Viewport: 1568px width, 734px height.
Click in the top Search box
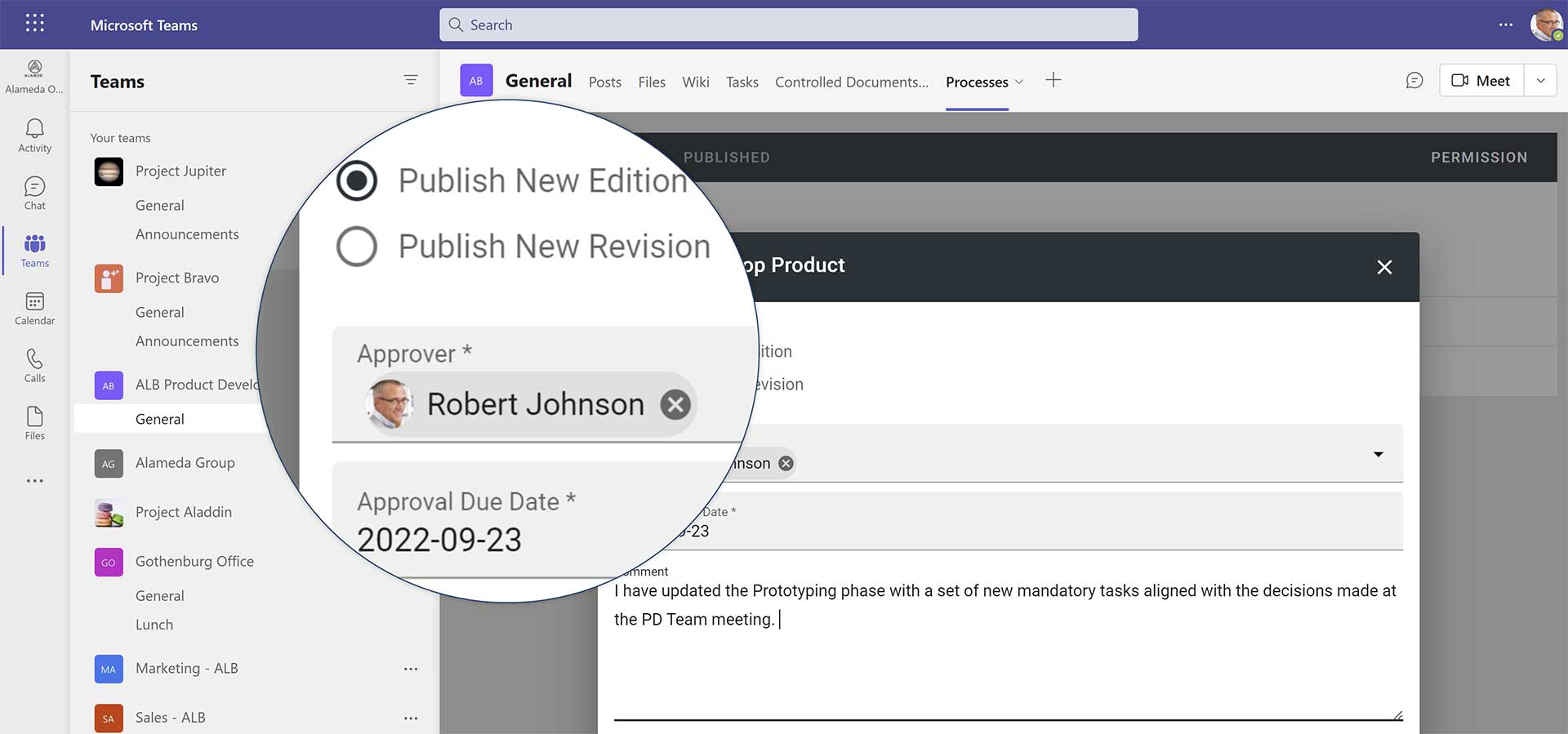tap(788, 24)
